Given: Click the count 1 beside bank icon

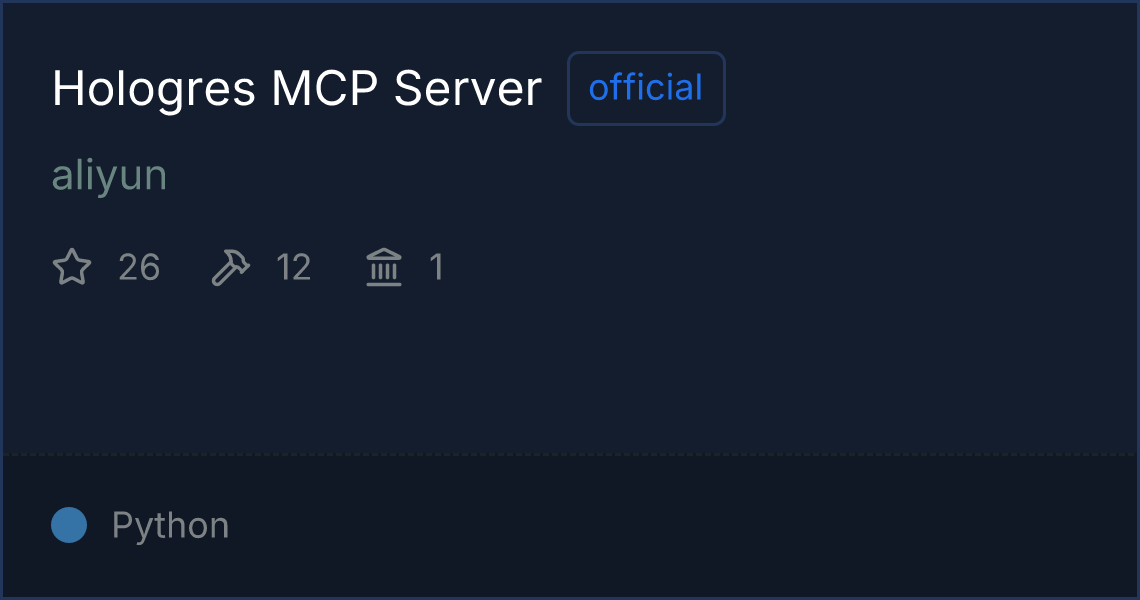Looking at the screenshot, I should click(436, 267).
